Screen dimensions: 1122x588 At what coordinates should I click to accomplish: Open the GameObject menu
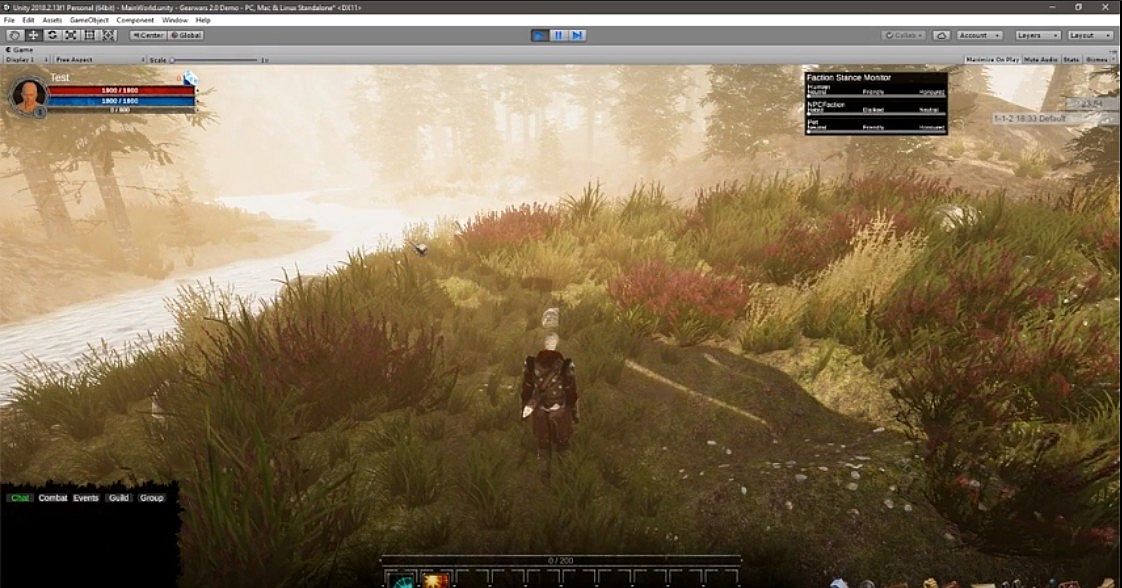tap(89, 20)
